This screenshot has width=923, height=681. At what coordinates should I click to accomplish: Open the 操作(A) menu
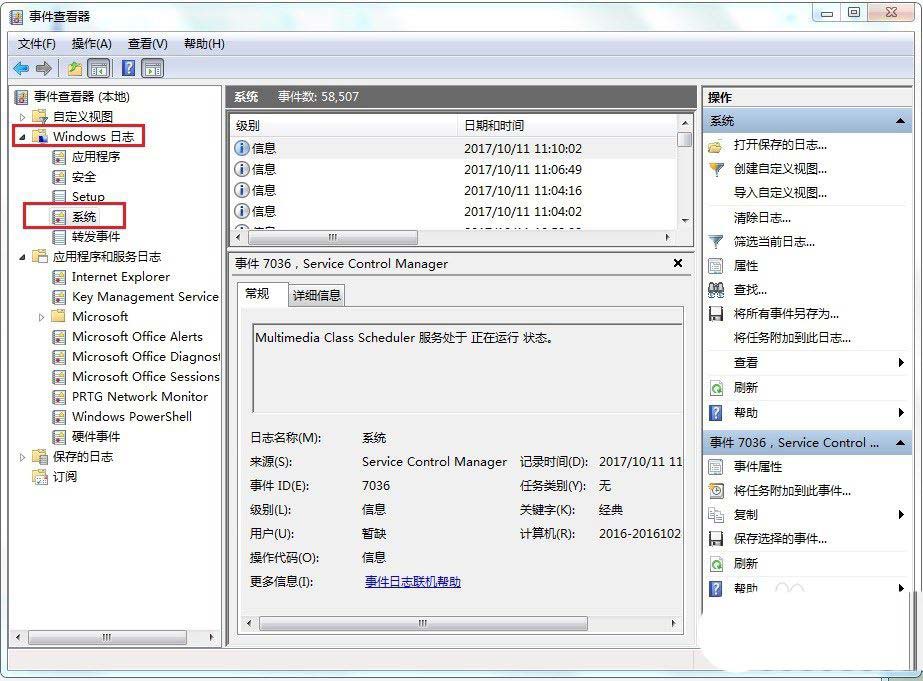pos(91,44)
